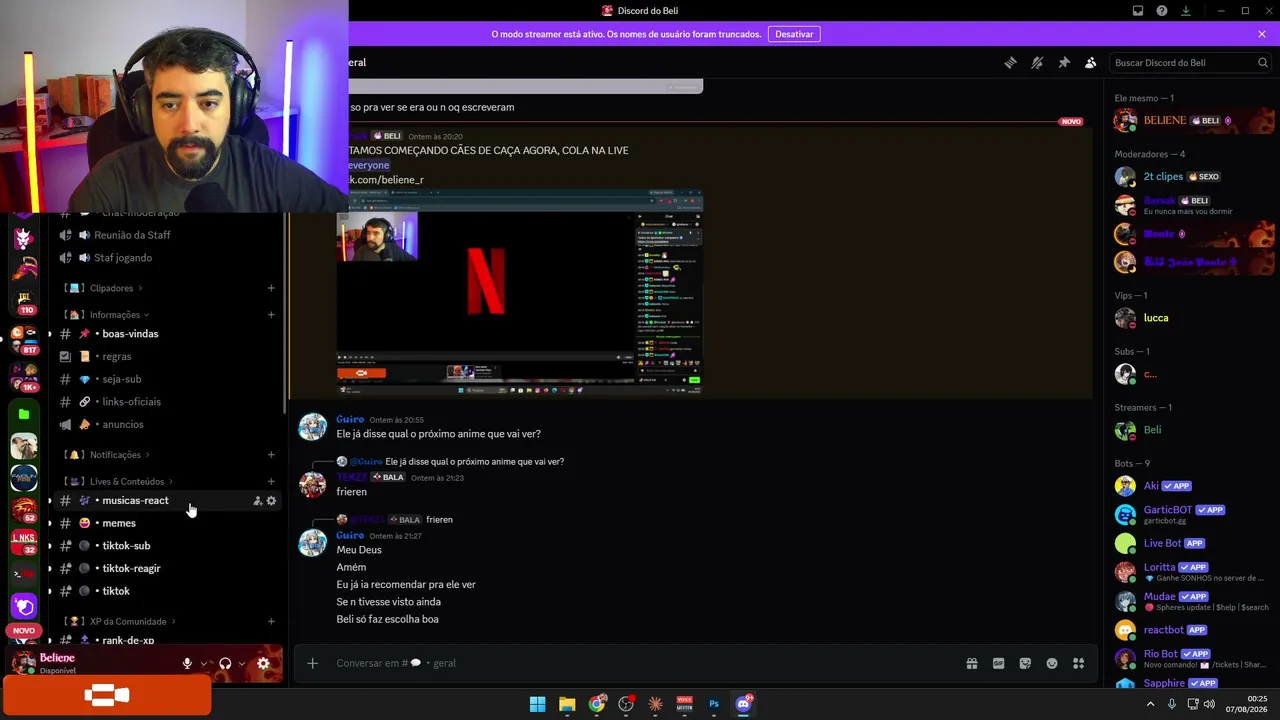Open the apps launcher in message bar
This screenshot has width=1280, height=720.
pyautogui.click(x=1079, y=663)
